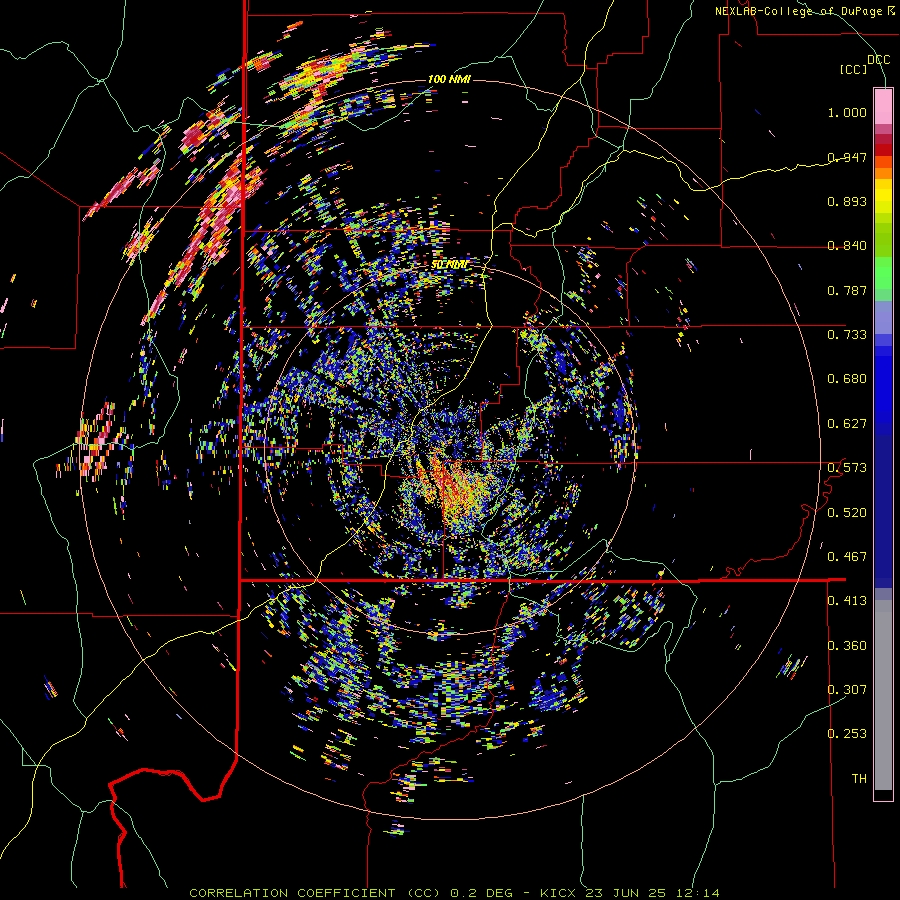Click the 50 NMI range ring label
This screenshot has width=900, height=900.
(x=449, y=265)
